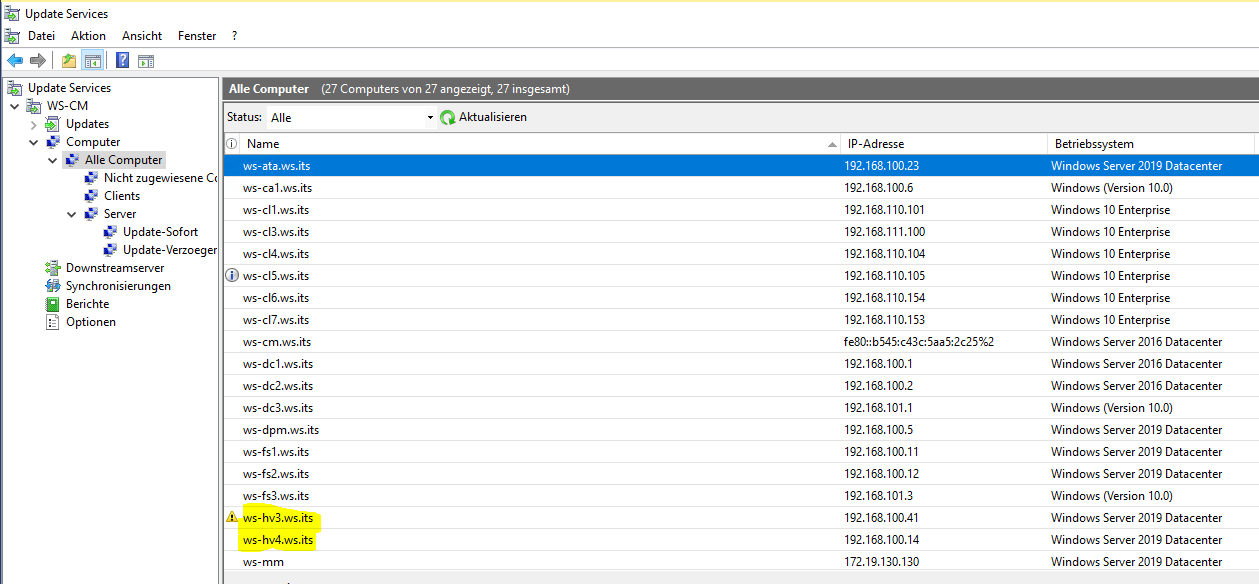Click the Update Services tree root icon

point(15,88)
